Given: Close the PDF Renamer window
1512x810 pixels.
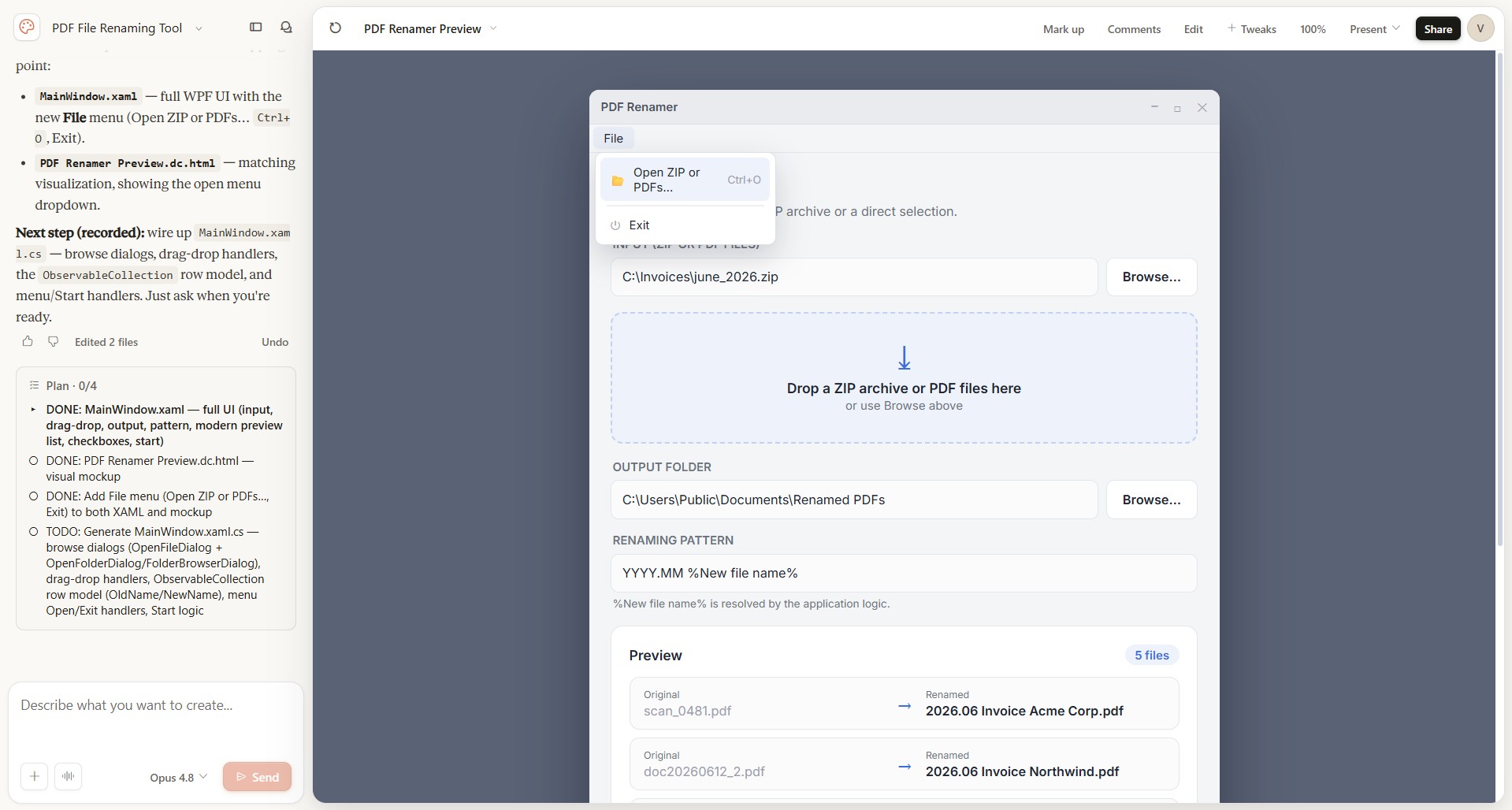Looking at the screenshot, I should click(x=1202, y=107).
